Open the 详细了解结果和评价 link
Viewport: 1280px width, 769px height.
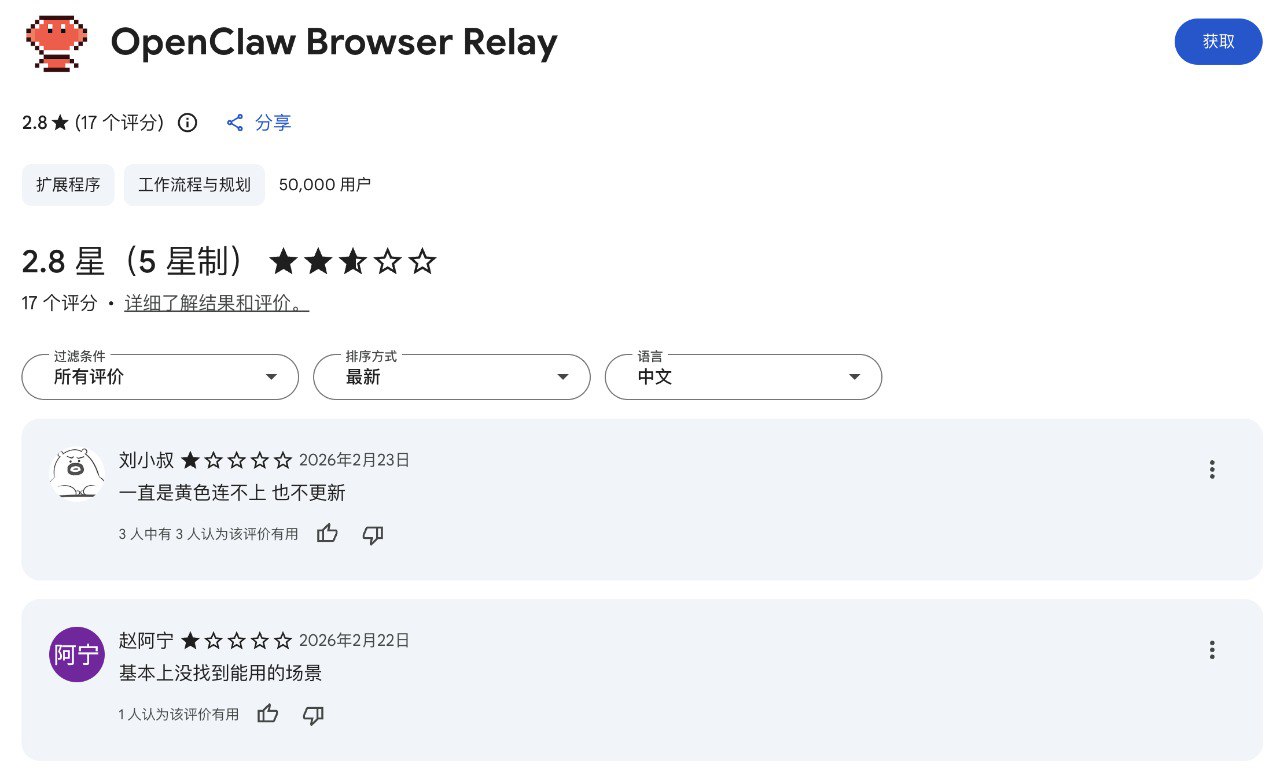[x=216, y=303]
